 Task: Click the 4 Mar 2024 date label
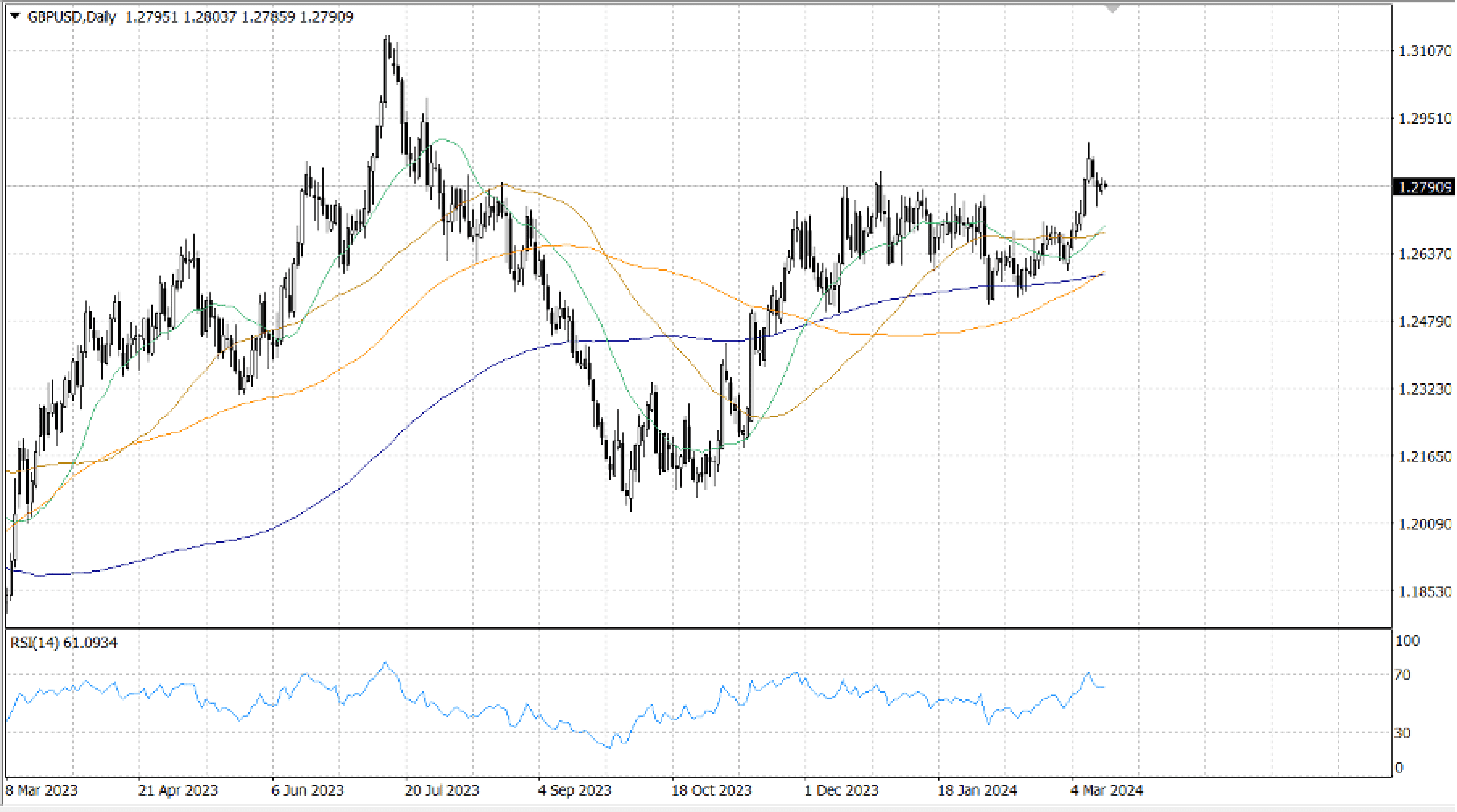(1106, 790)
